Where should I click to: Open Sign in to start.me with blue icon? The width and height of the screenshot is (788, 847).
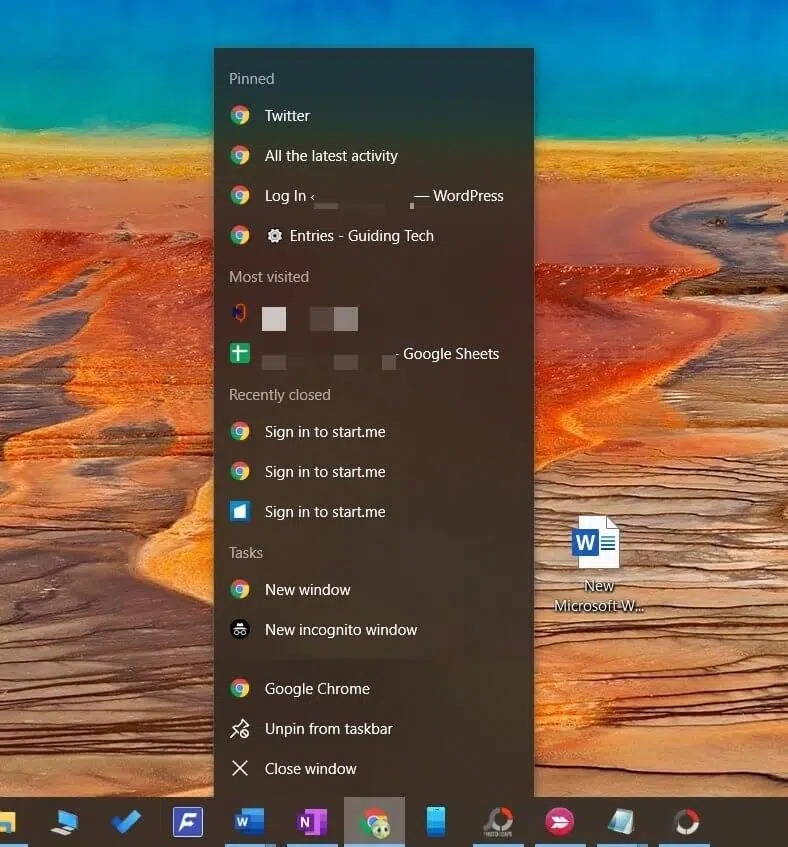click(x=374, y=512)
